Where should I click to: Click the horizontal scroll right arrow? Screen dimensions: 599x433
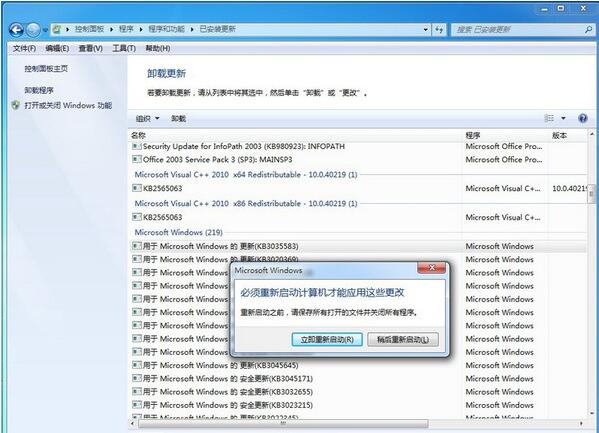point(582,423)
